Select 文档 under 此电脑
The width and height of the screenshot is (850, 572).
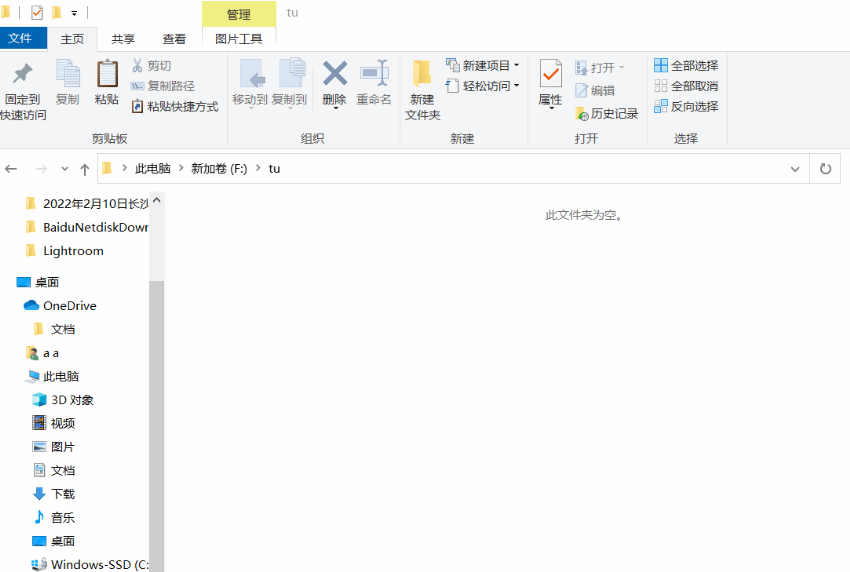54,471
